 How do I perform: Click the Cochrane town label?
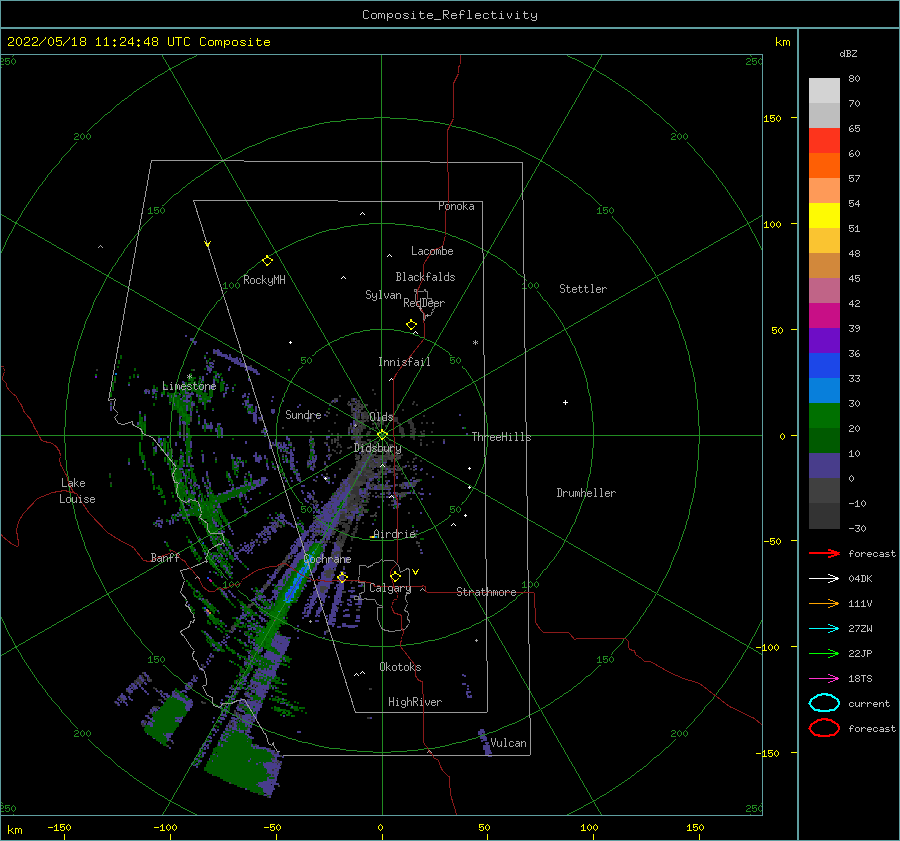tap(327, 559)
